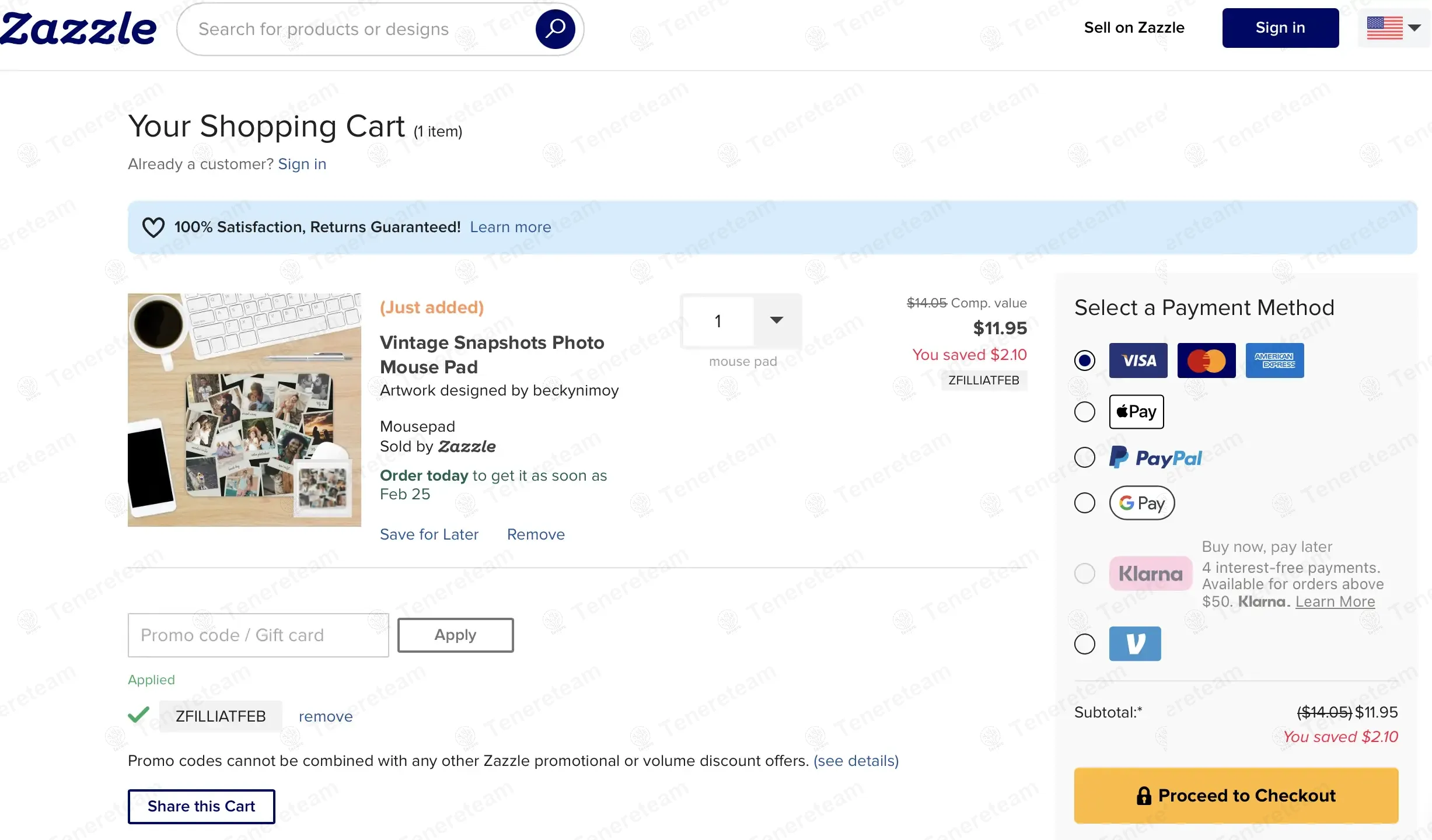This screenshot has width=1432, height=840.
Task: Open the US flag country selector
Action: click(x=1393, y=28)
